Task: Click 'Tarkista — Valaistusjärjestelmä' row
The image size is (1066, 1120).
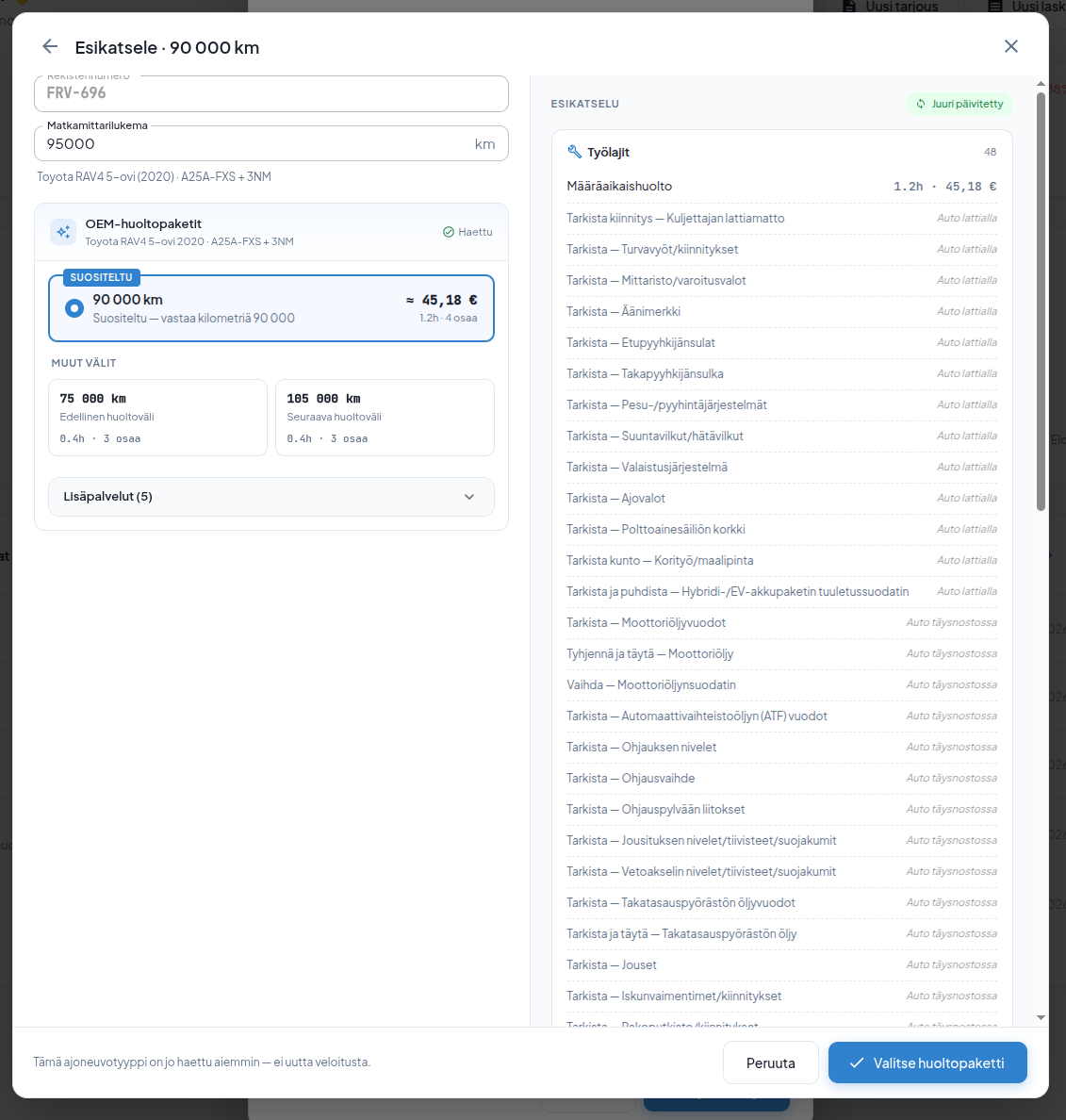Action: [782, 468]
